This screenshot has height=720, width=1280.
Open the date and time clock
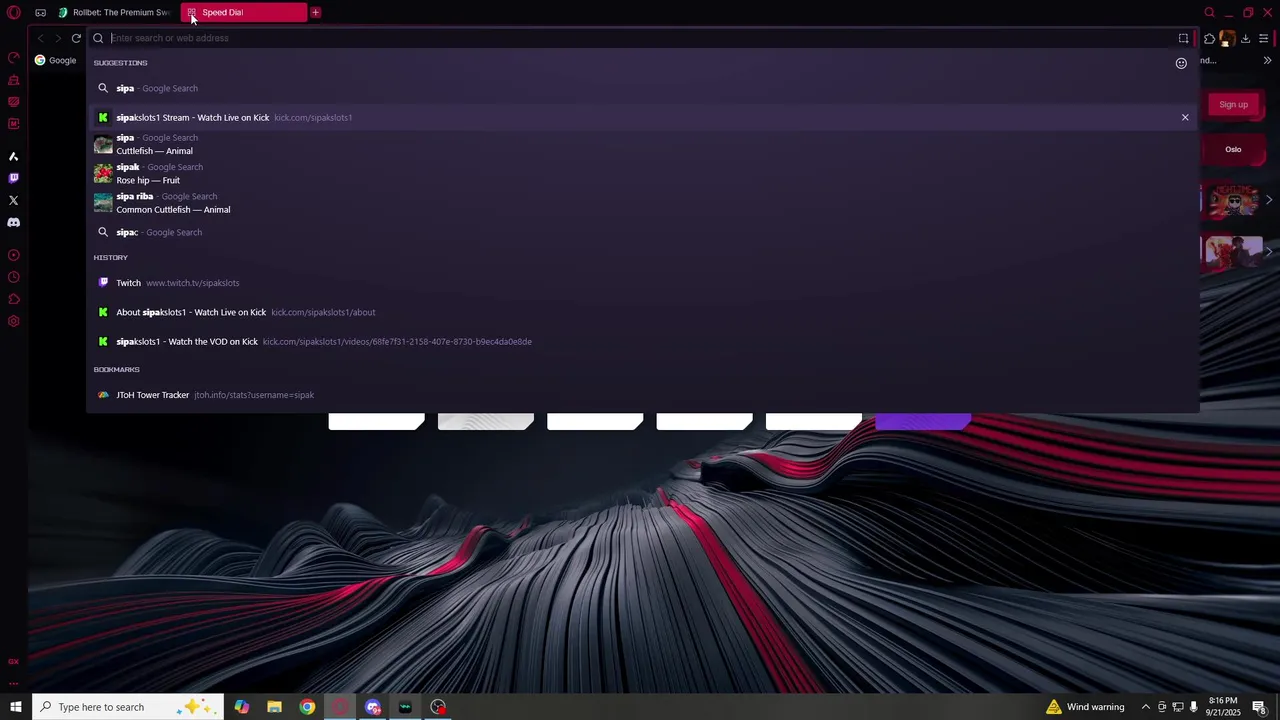(1223, 707)
